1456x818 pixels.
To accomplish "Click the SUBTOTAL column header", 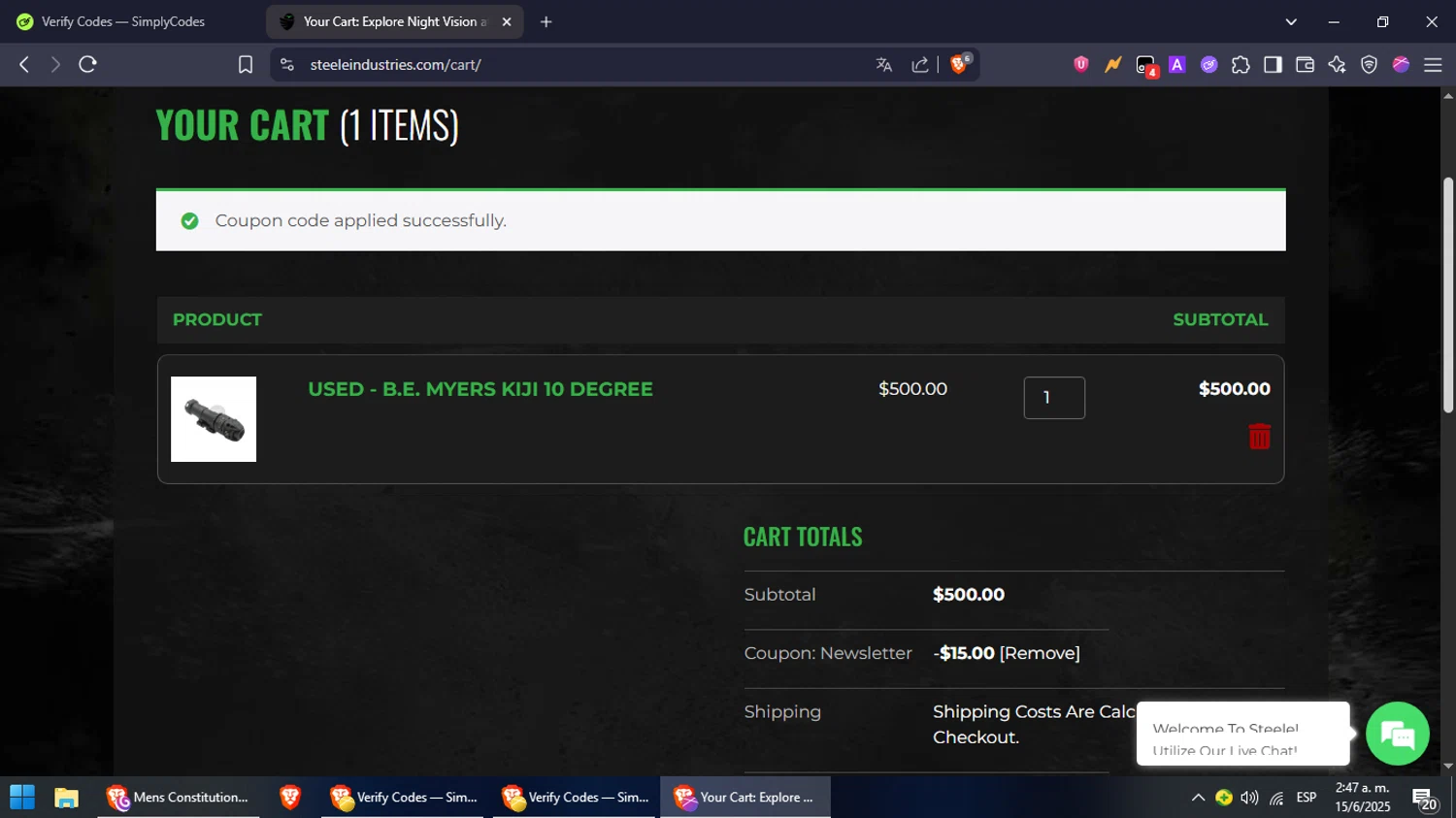I will (1220, 320).
